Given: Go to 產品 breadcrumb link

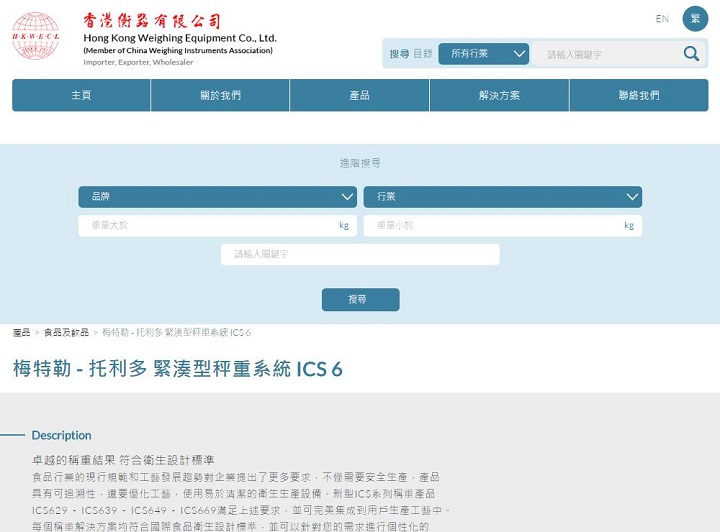Looking at the screenshot, I should (21, 332).
